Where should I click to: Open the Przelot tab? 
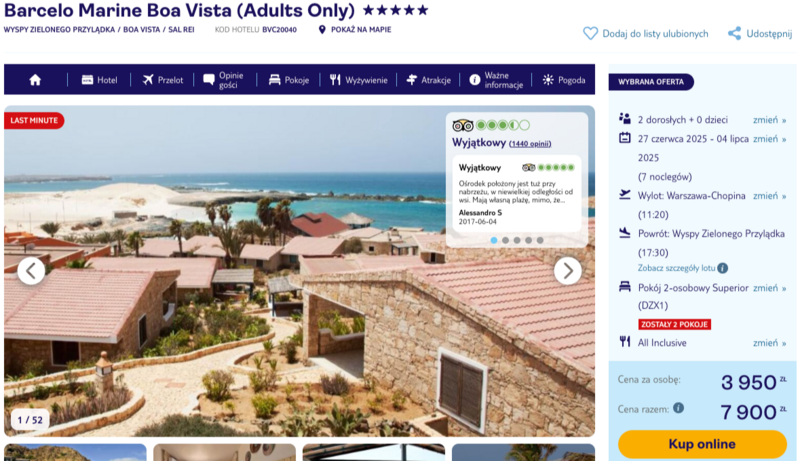point(163,80)
